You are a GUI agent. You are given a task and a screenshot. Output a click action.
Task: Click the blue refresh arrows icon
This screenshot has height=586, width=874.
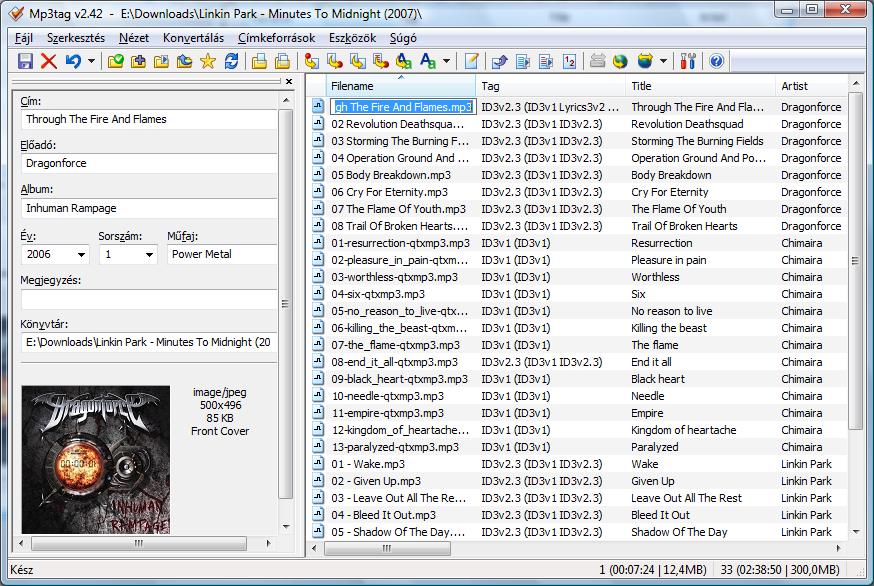tap(232, 62)
